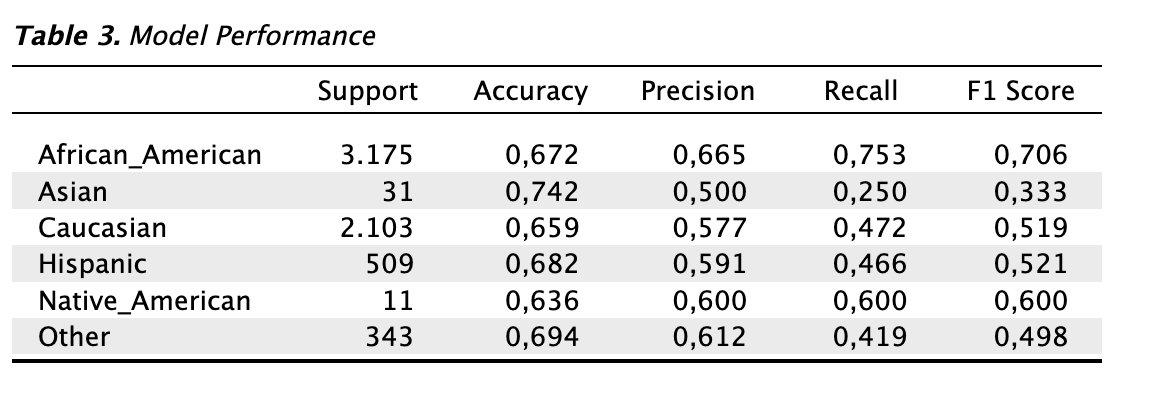1152x394 pixels.
Task: Select the Other row label
Action: coord(73,337)
